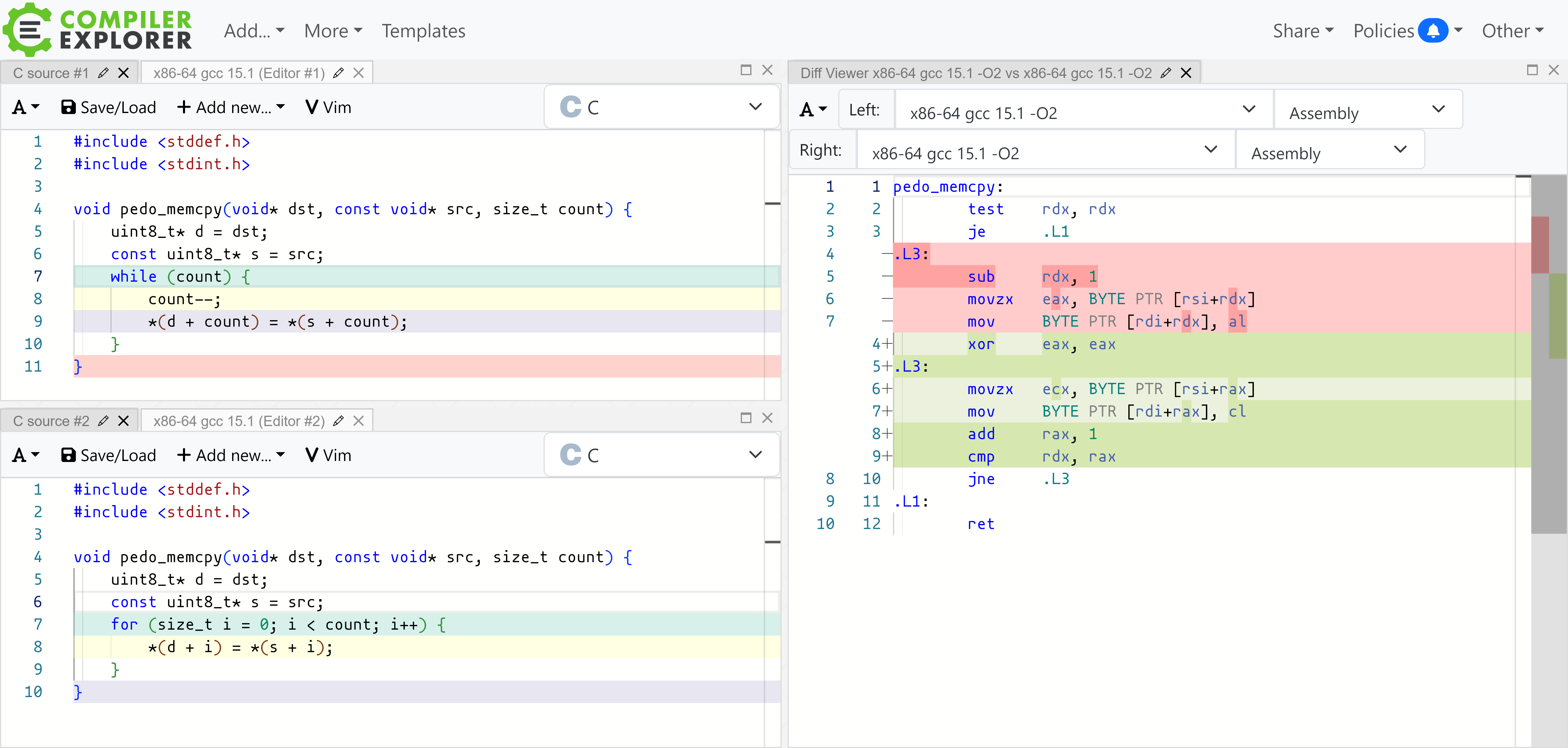Open language dropdown in C source #2
The image size is (1568, 748).
[662, 455]
